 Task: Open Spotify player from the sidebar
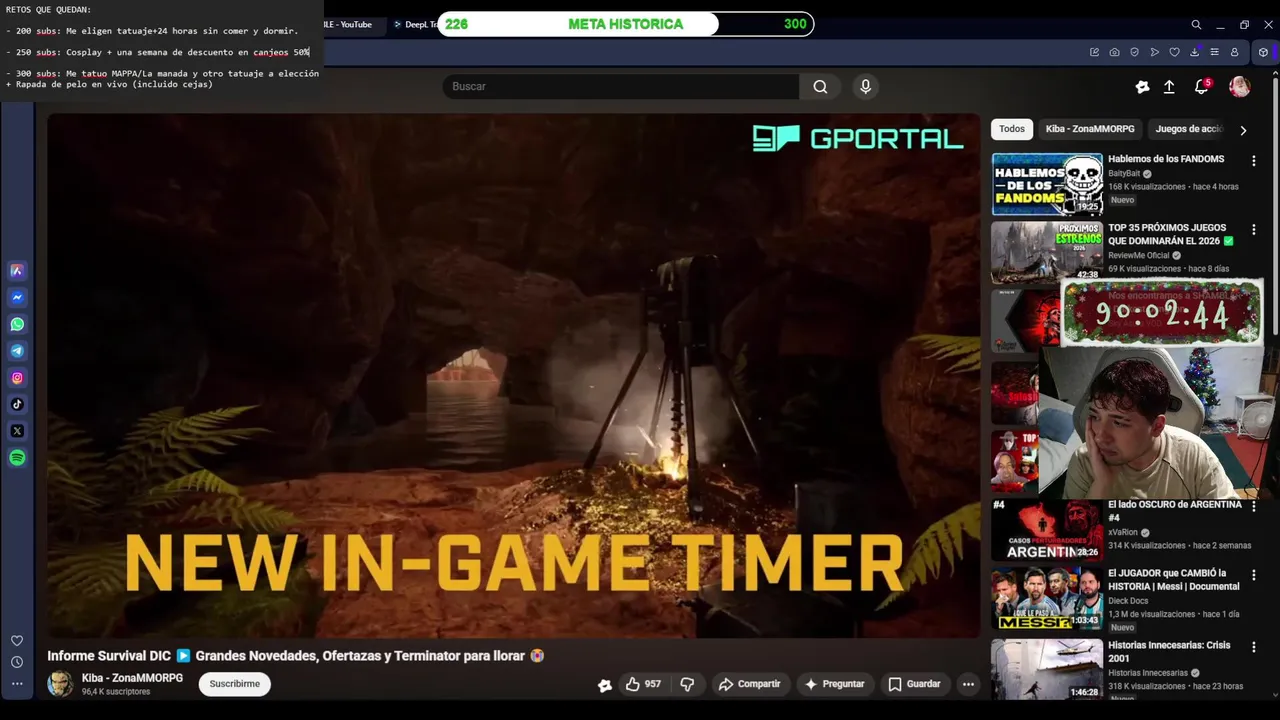click(17, 458)
